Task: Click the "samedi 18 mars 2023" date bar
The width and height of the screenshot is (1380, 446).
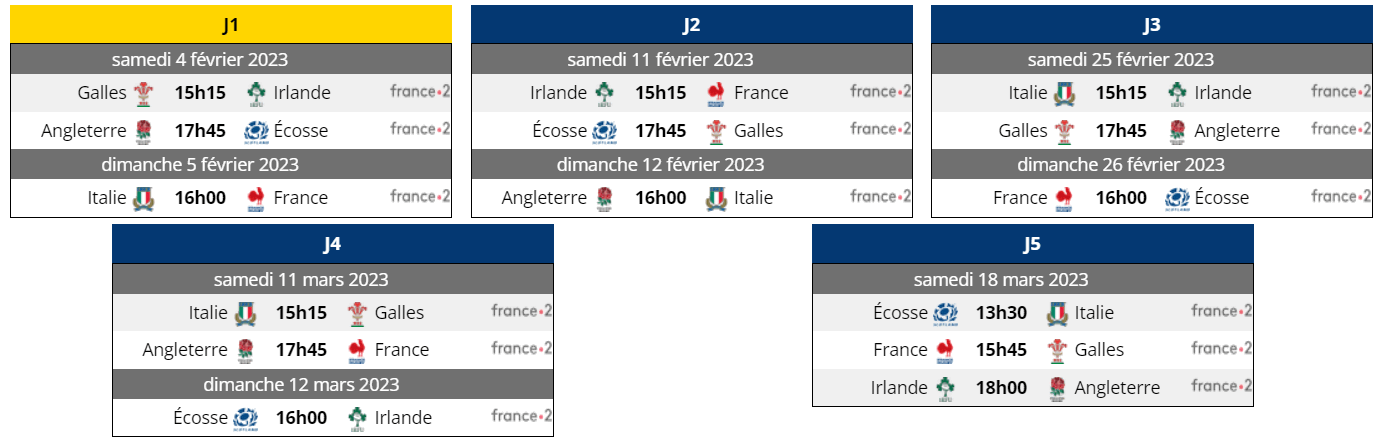Action: [x=1033, y=280]
